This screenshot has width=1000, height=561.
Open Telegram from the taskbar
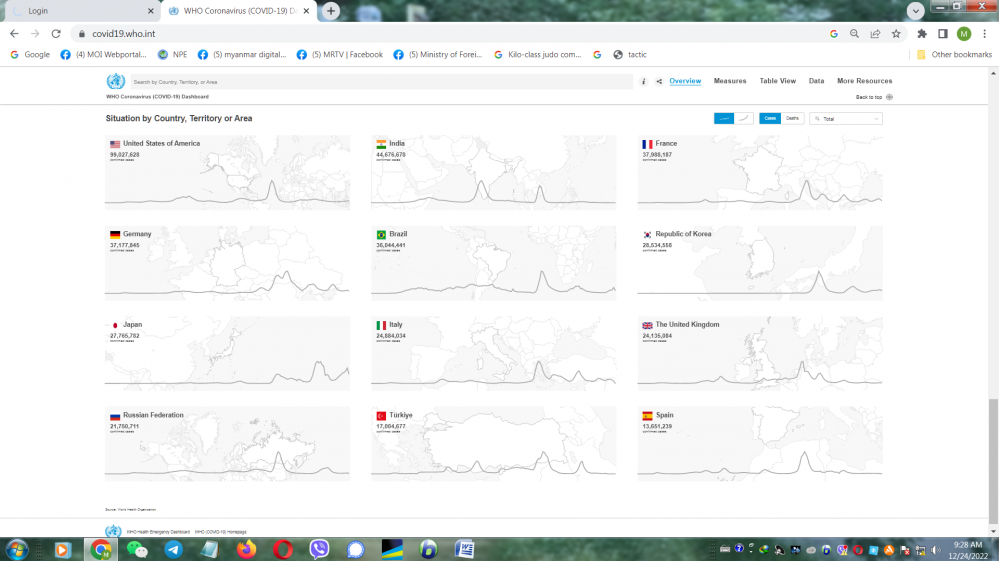pos(173,549)
